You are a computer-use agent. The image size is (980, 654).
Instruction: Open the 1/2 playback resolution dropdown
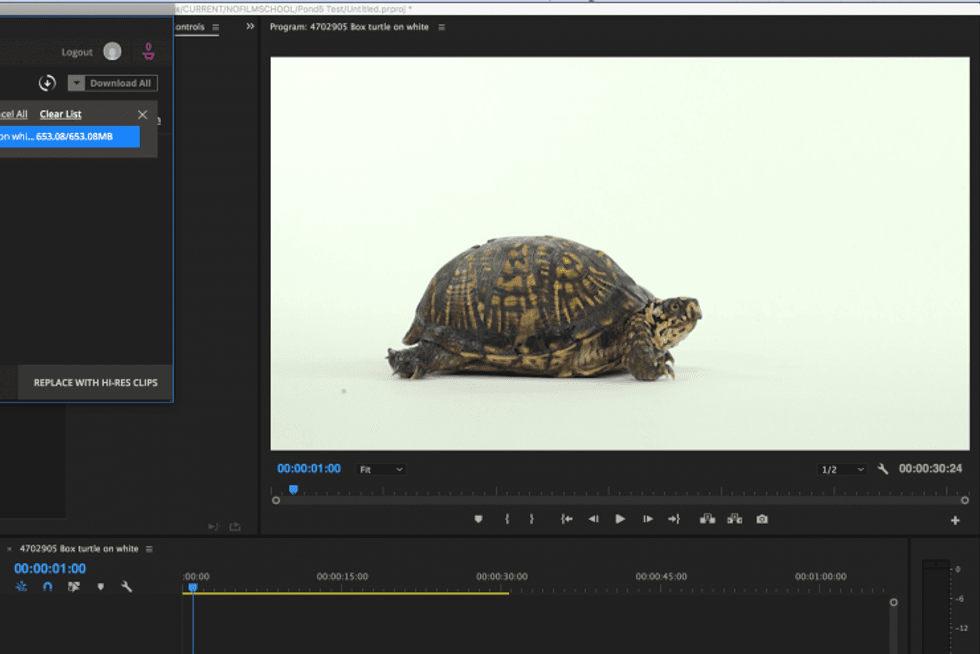point(842,470)
